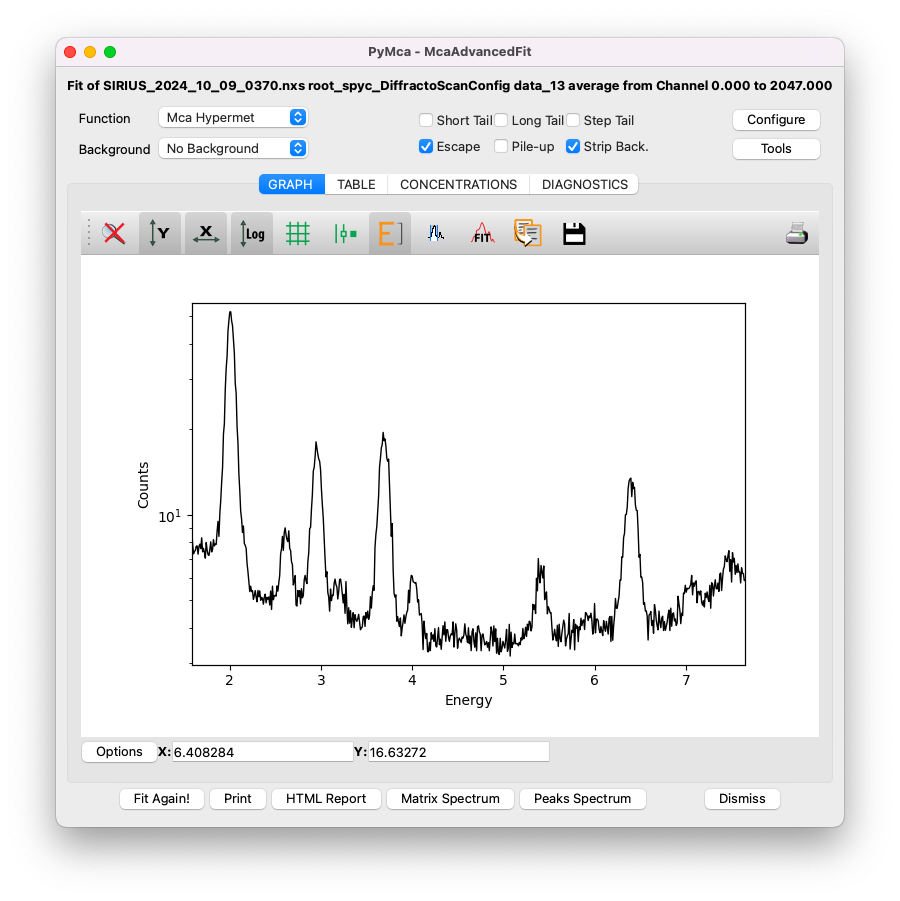Switch to the CONCENTRATIONS tab

459,184
